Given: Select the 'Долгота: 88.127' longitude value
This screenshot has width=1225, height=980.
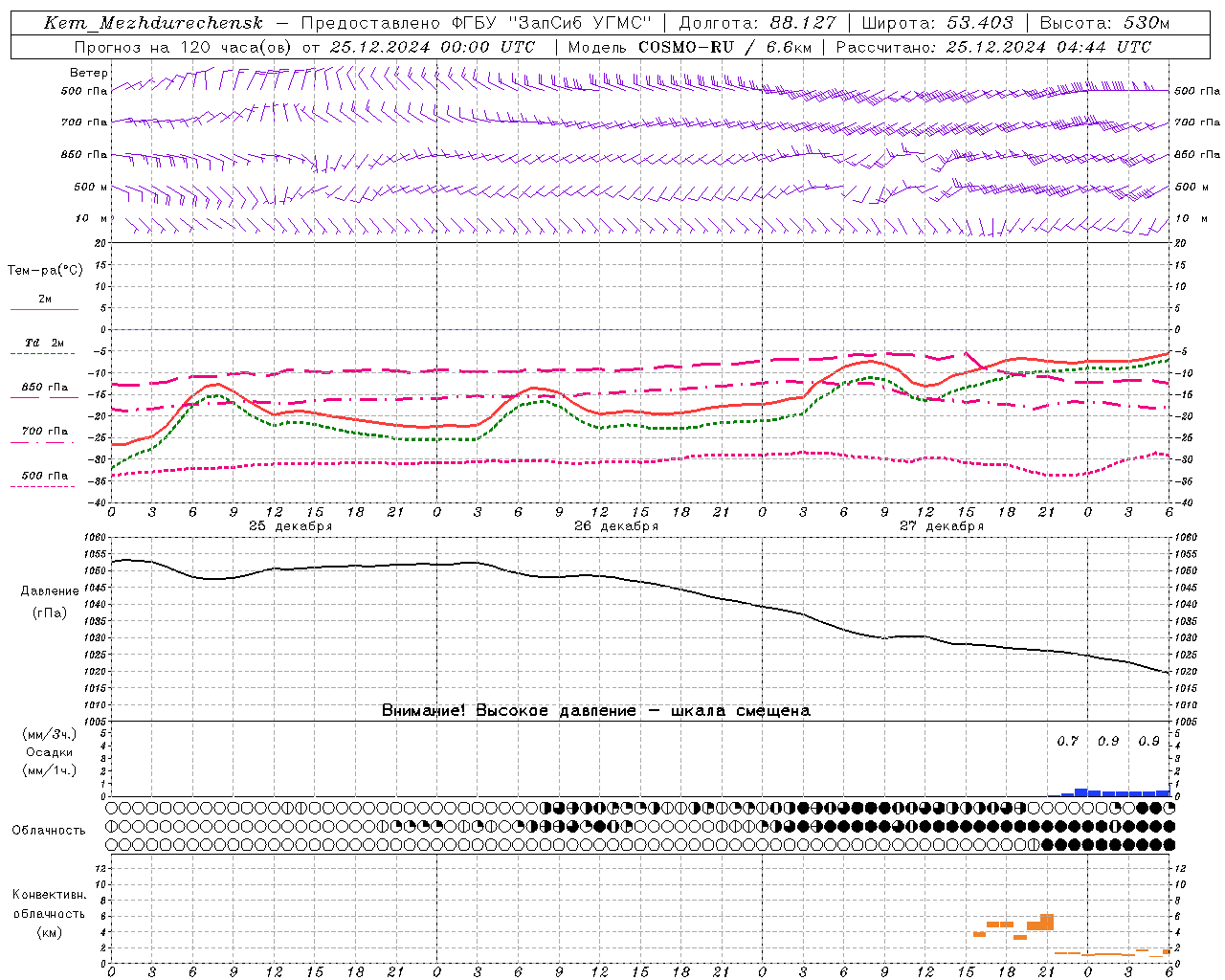Looking at the screenshot, I should click(x=758, y=23).
